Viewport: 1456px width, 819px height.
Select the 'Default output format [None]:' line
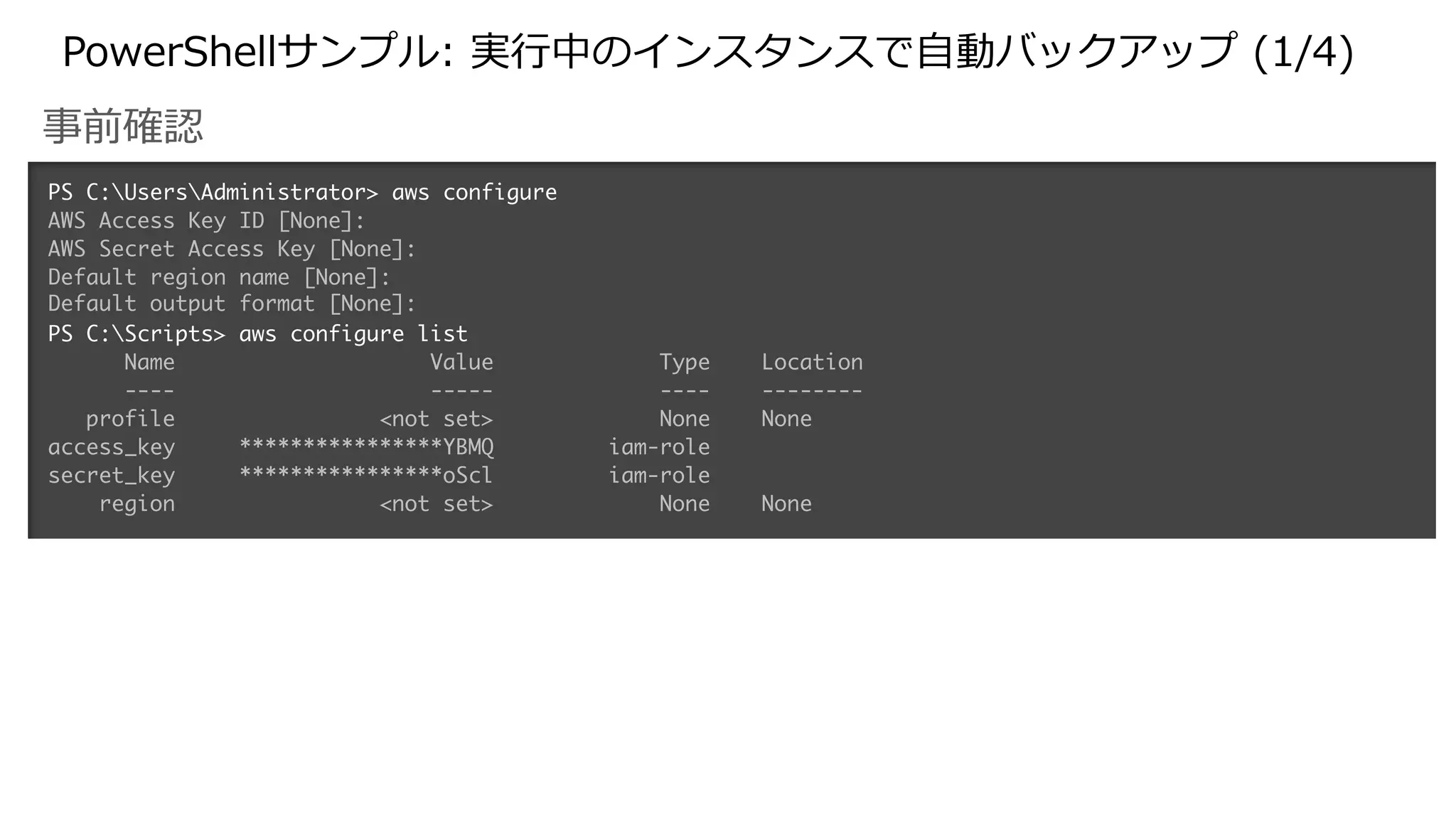coord(232,304)
